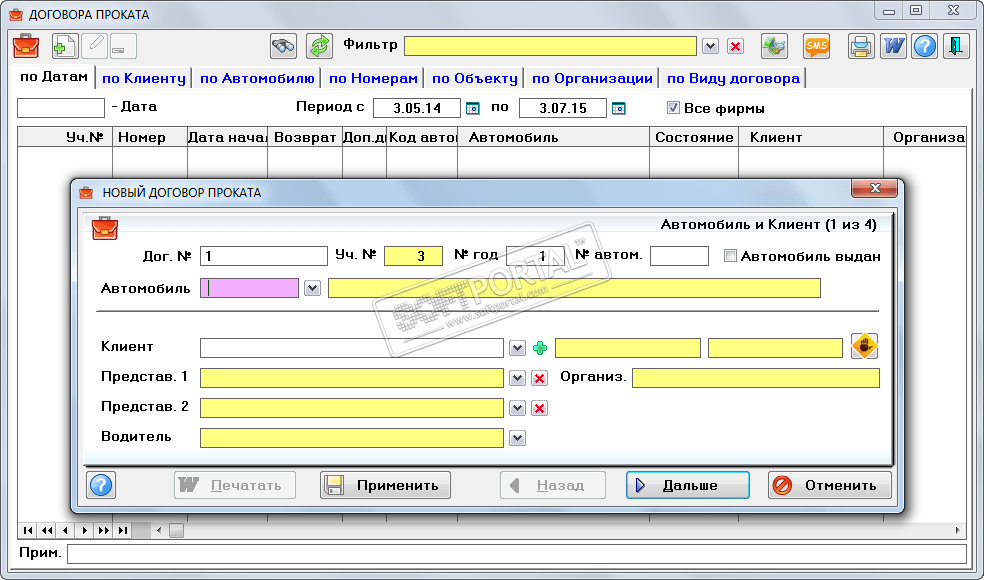Screen dimensions: 984x580
Task: Click the Фильтр yellow text field
Action: point(550,46)
